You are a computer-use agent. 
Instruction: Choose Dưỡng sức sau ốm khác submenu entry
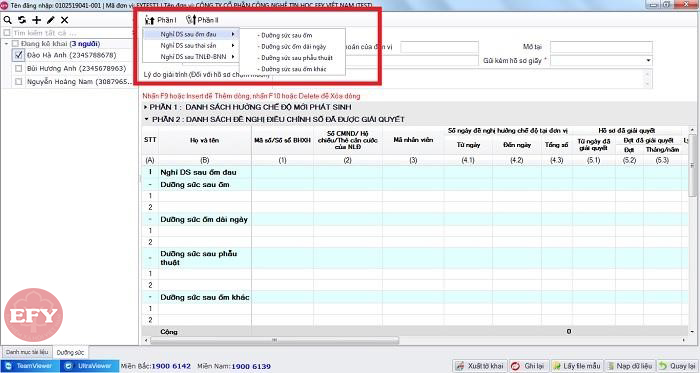[292, 69]
